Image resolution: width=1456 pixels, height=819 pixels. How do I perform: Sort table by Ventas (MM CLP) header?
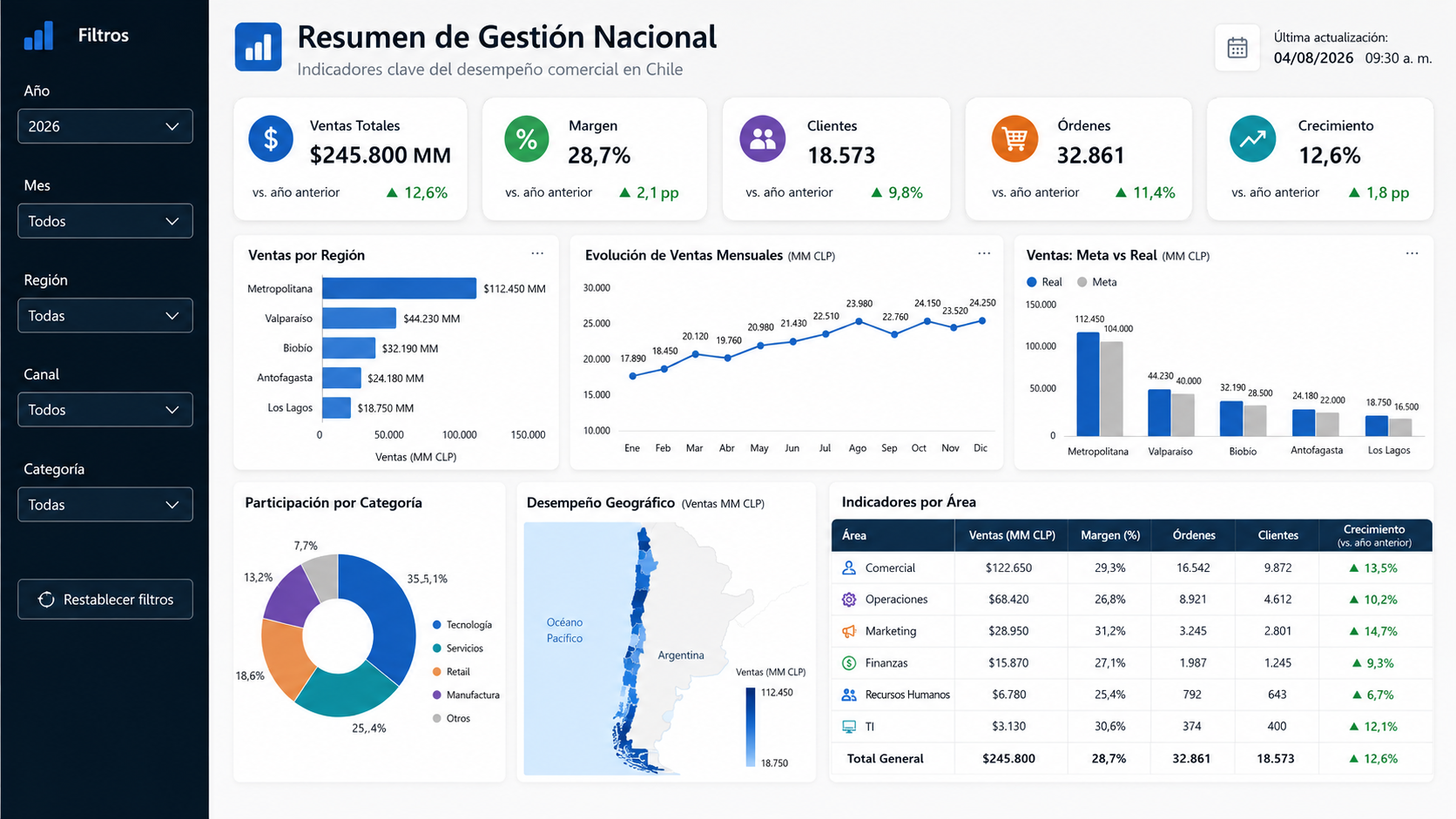point(1011,535)
